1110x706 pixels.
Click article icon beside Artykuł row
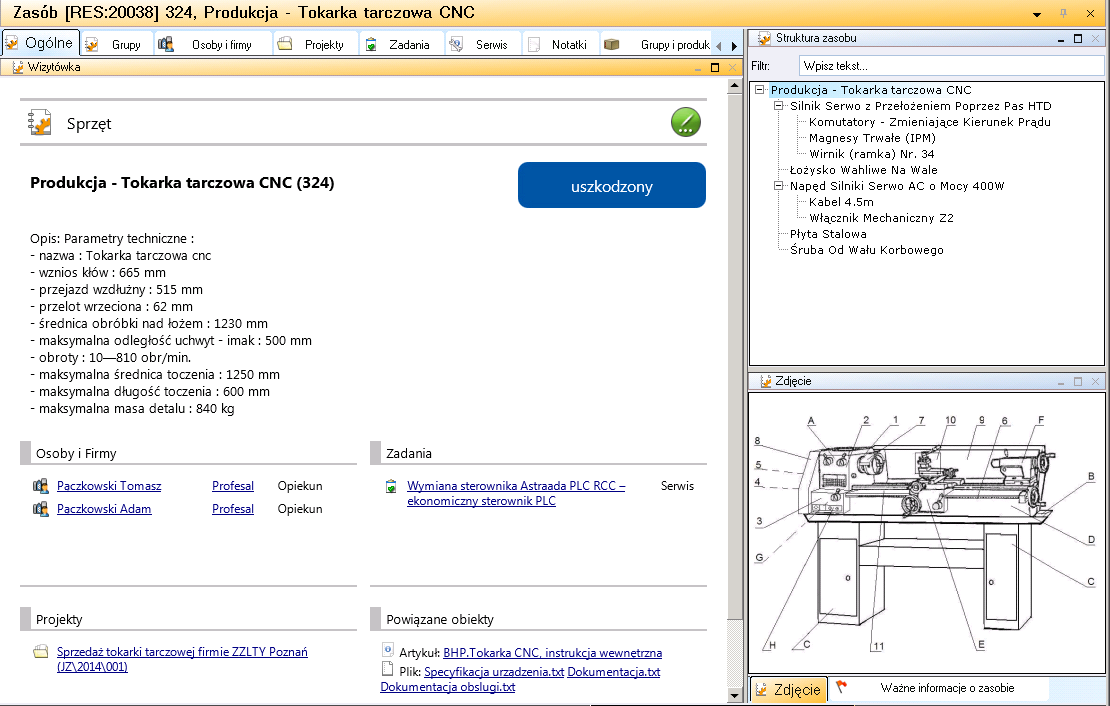(x=388, y=649)
